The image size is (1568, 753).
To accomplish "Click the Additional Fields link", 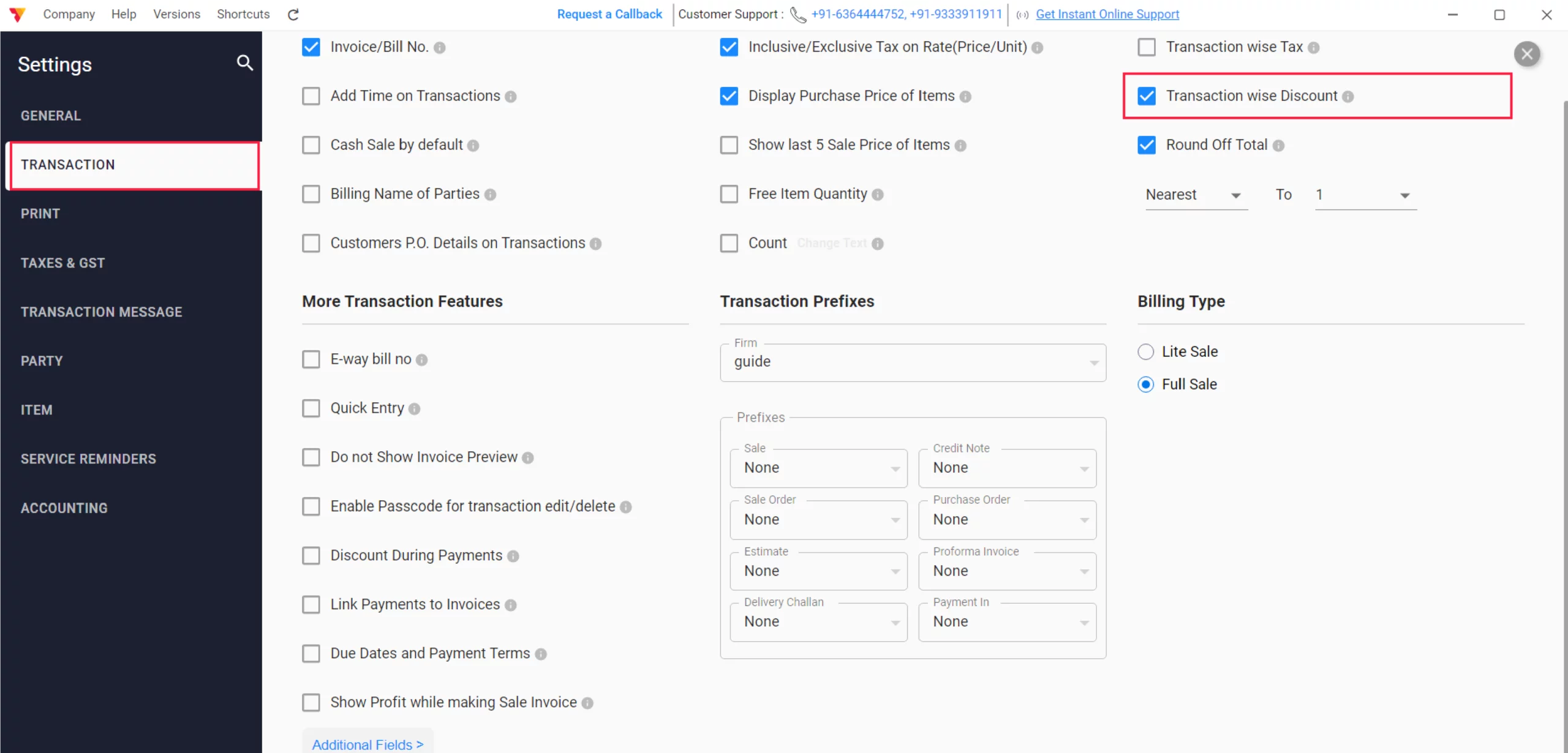I will click(367, 744).
